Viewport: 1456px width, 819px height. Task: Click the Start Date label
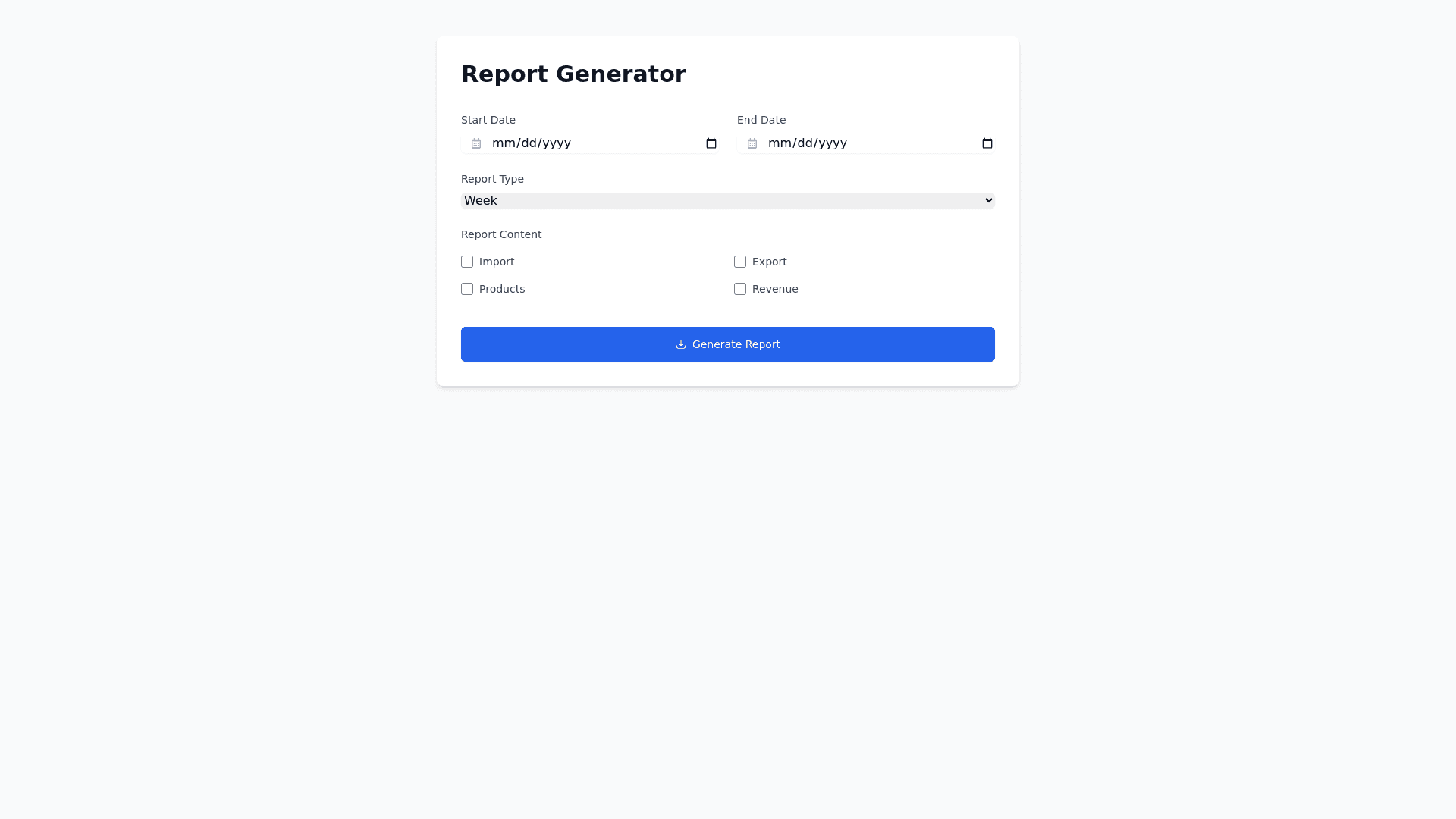coord(488,120)
